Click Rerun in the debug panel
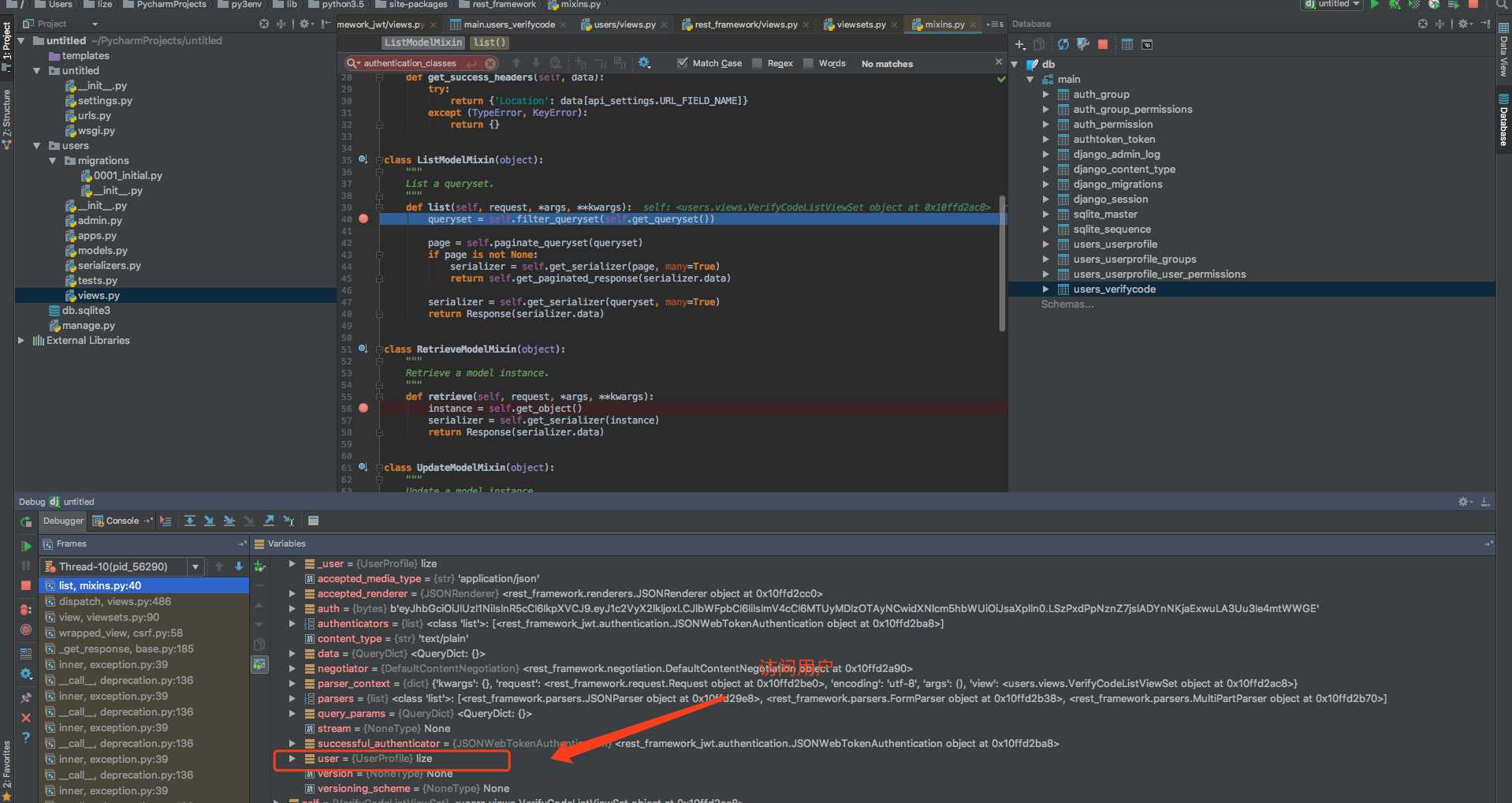Viewport: 1512px width, 803px height. tap(26, 521)
